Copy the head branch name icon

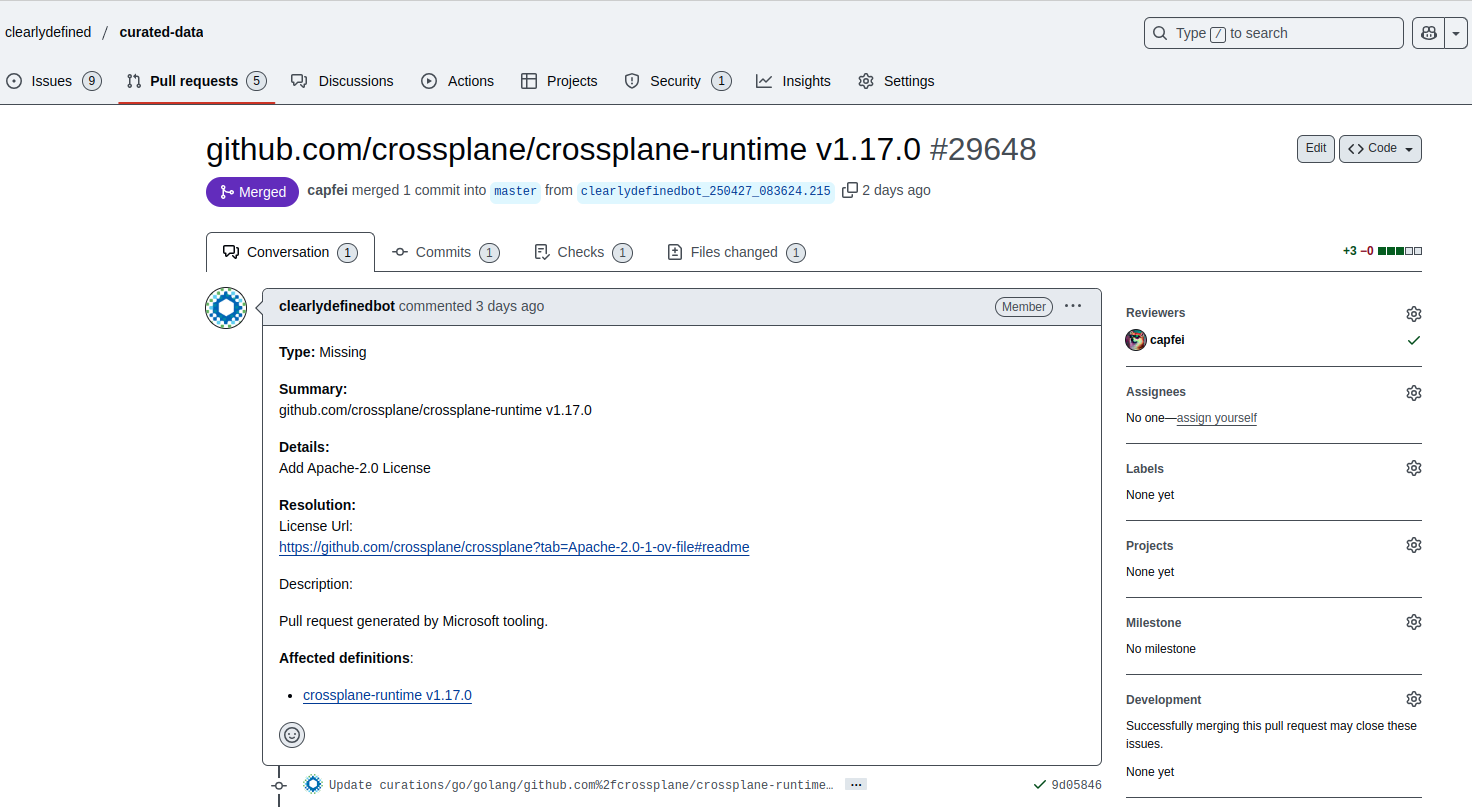[850, 190]
